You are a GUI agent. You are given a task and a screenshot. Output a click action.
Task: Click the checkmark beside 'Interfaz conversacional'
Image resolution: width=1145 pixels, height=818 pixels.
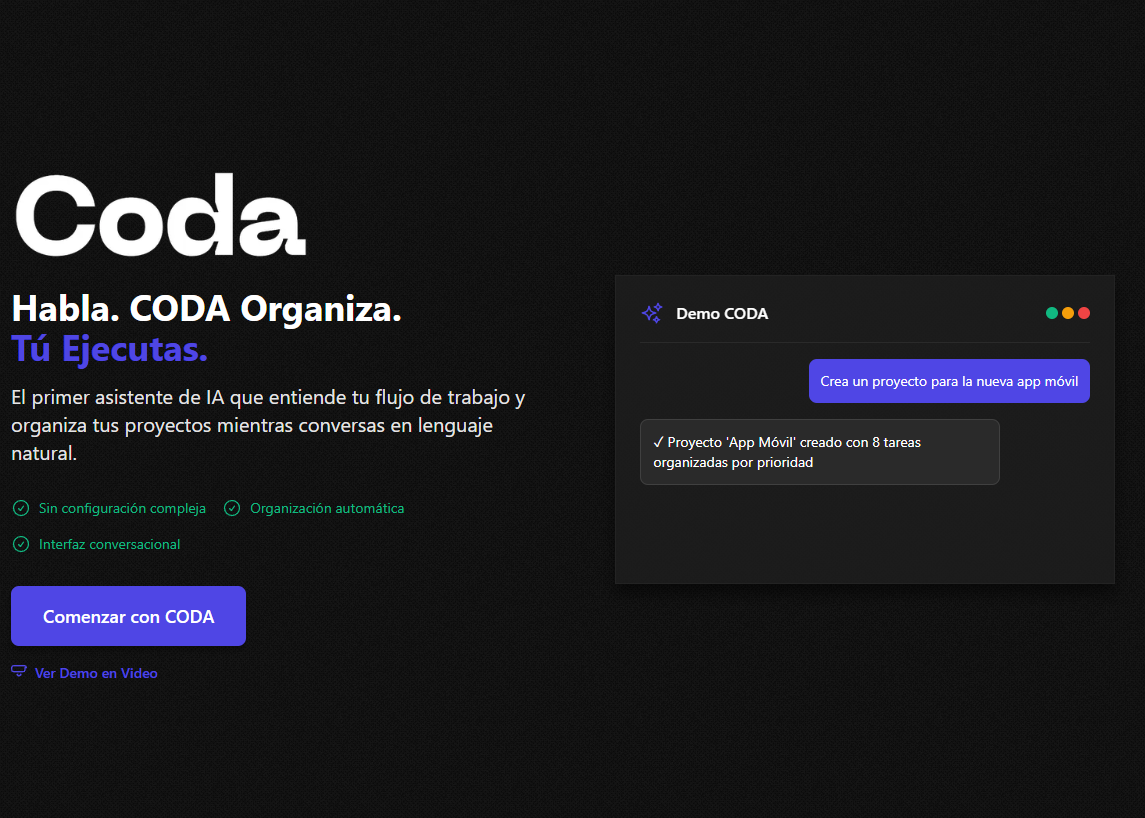click(20, 544)
